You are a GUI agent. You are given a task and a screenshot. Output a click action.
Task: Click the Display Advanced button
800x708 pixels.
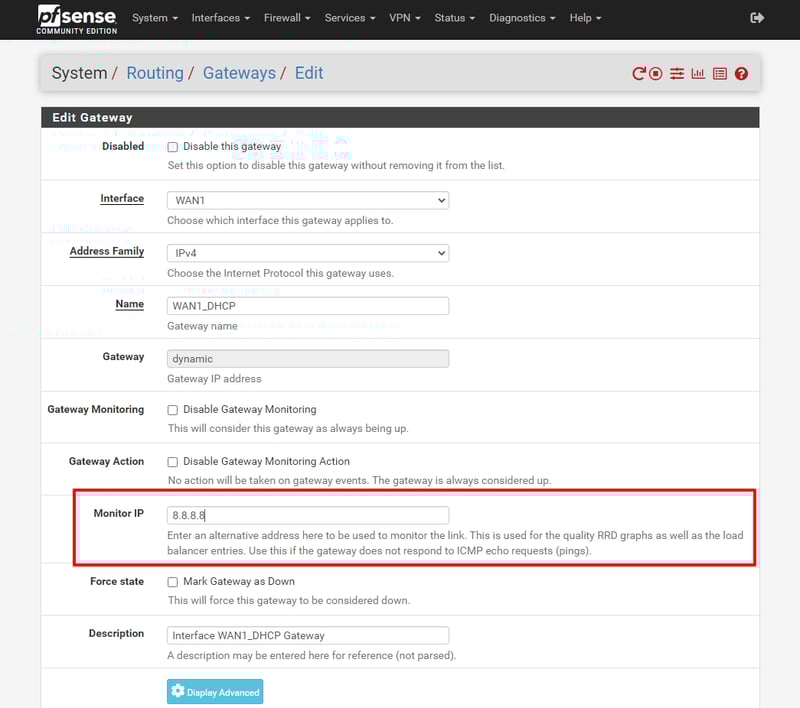pos(215,692)
